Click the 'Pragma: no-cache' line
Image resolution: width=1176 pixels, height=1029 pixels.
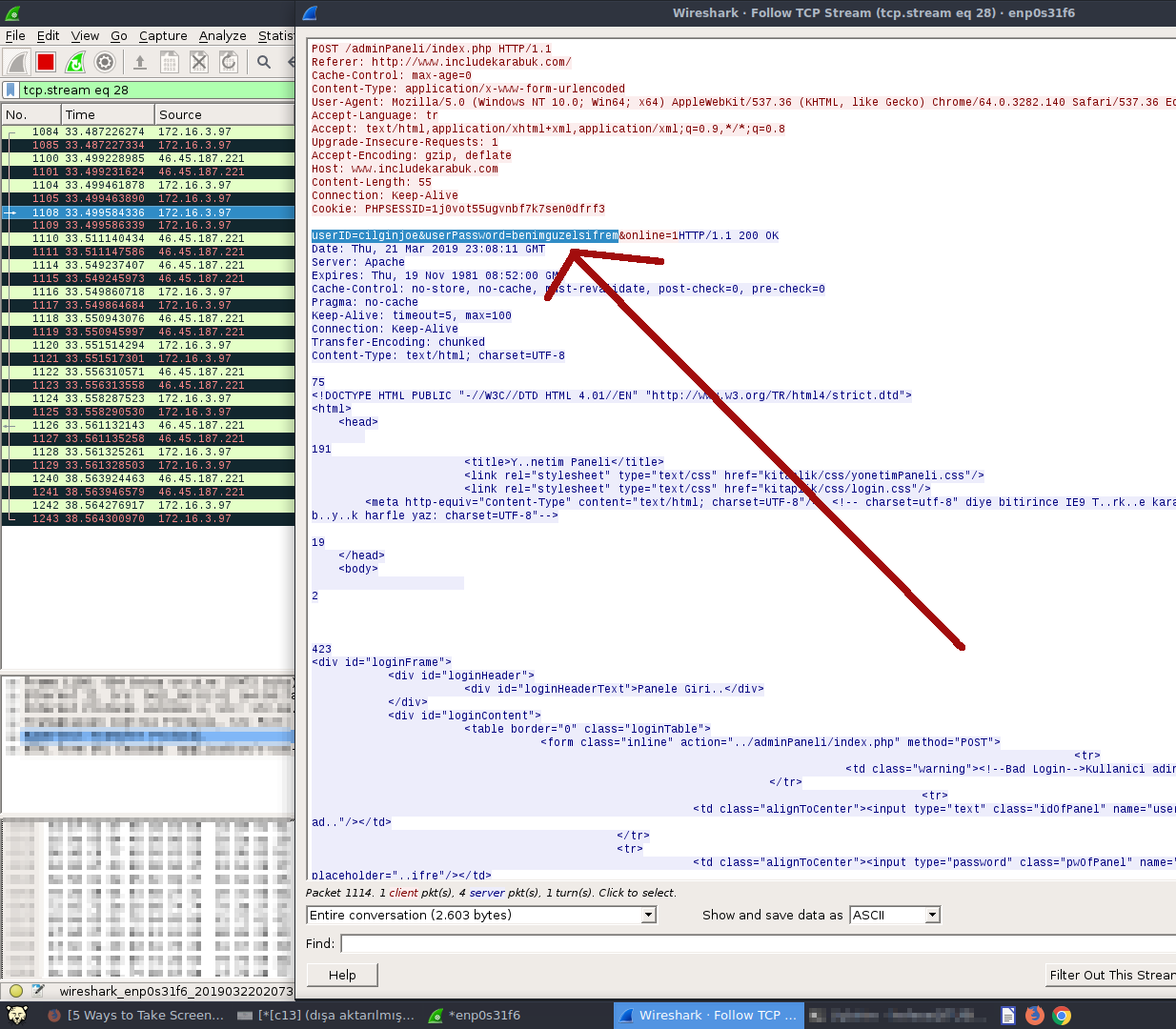(365, 302)
